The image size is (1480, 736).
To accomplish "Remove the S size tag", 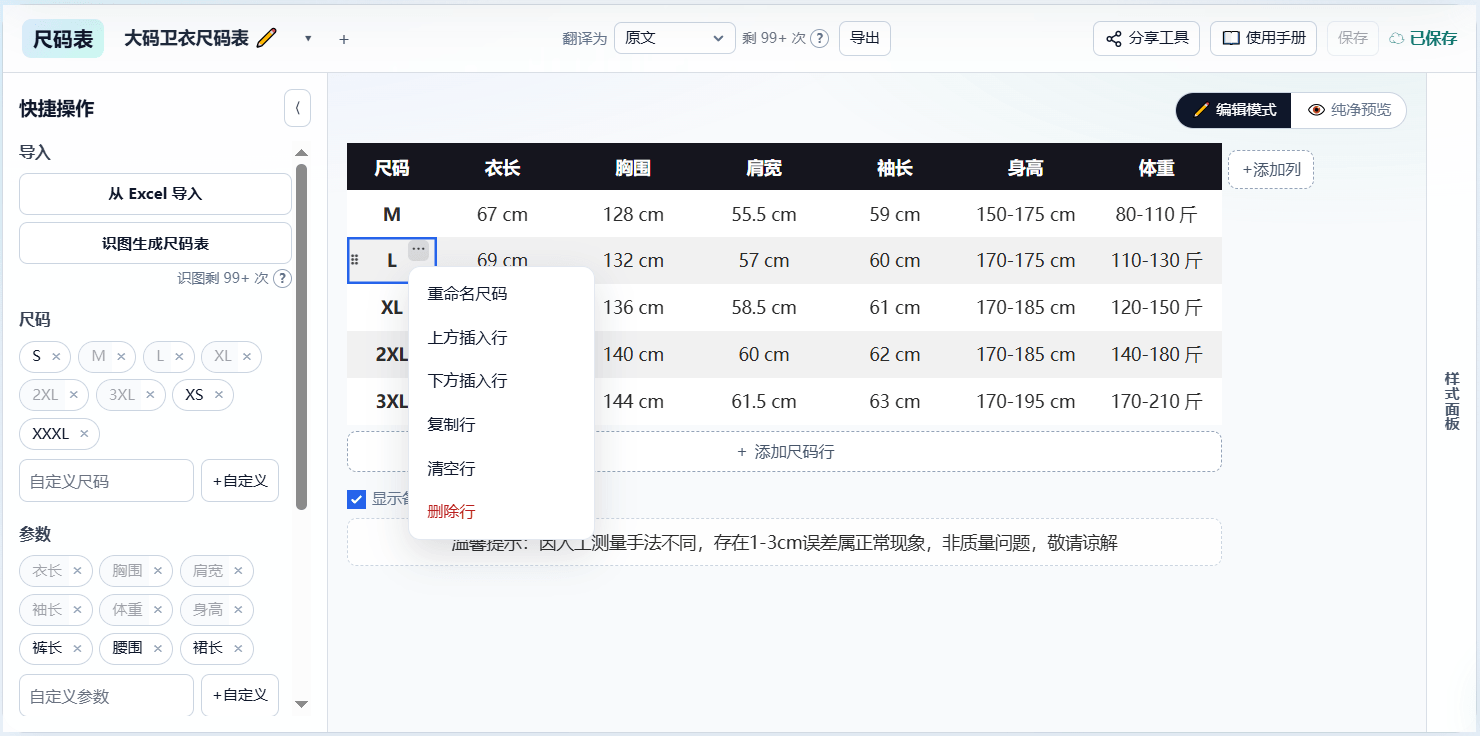I will [x=56, y=356].
